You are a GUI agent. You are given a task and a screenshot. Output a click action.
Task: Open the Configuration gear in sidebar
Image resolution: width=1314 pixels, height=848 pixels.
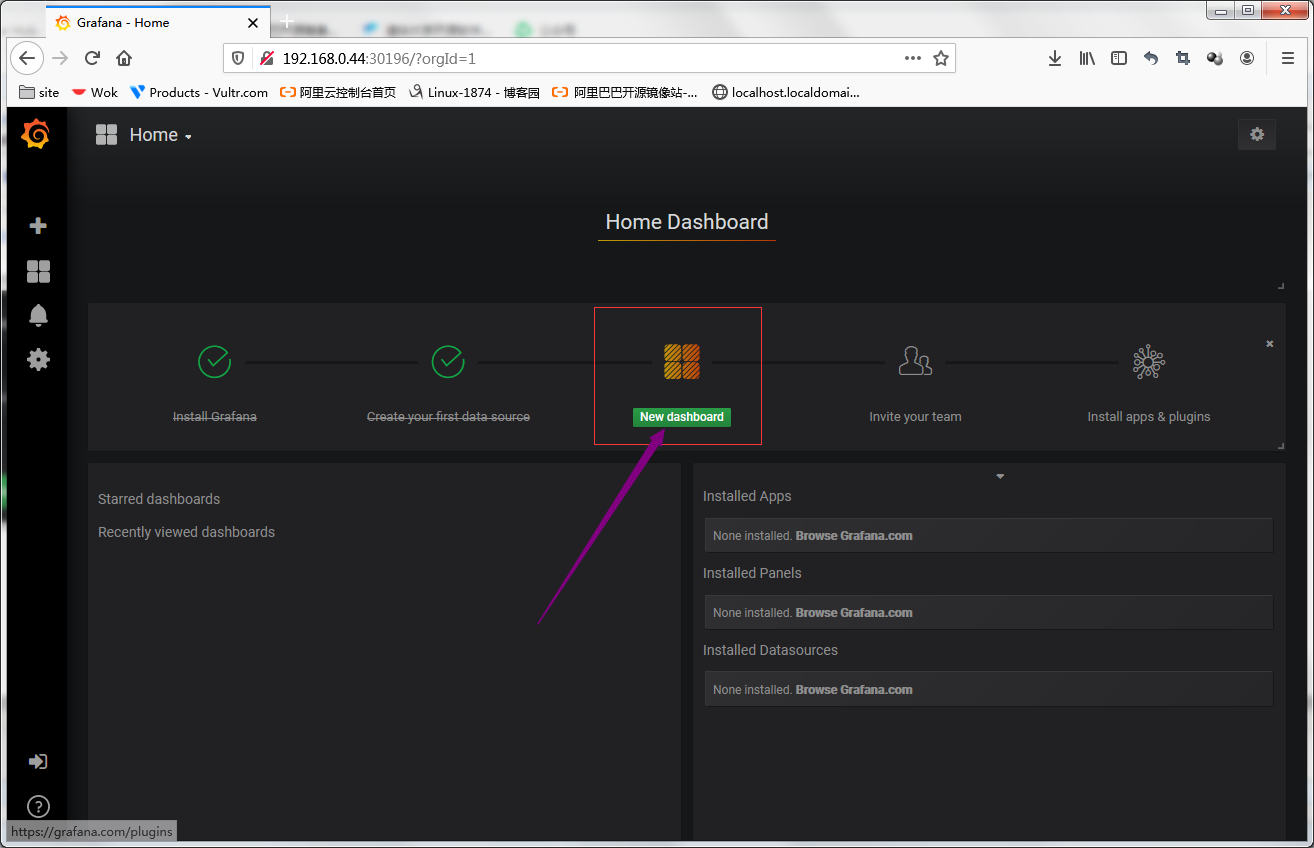[38, 359]
